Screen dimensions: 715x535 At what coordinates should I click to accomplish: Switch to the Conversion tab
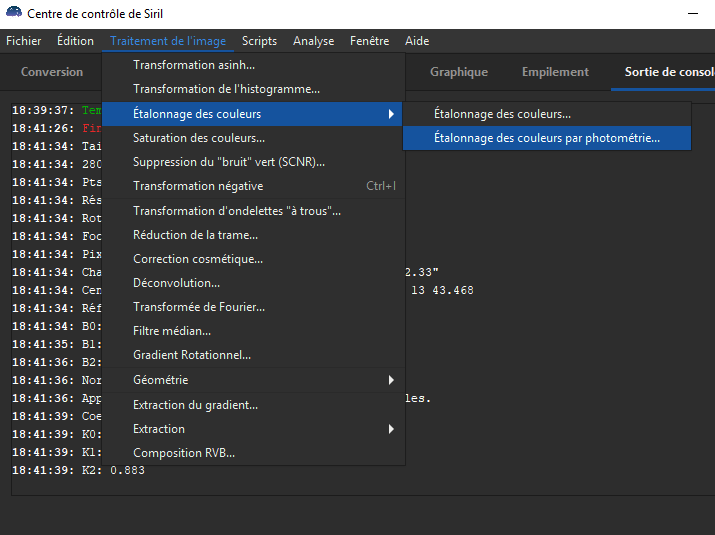pos(52,72)
